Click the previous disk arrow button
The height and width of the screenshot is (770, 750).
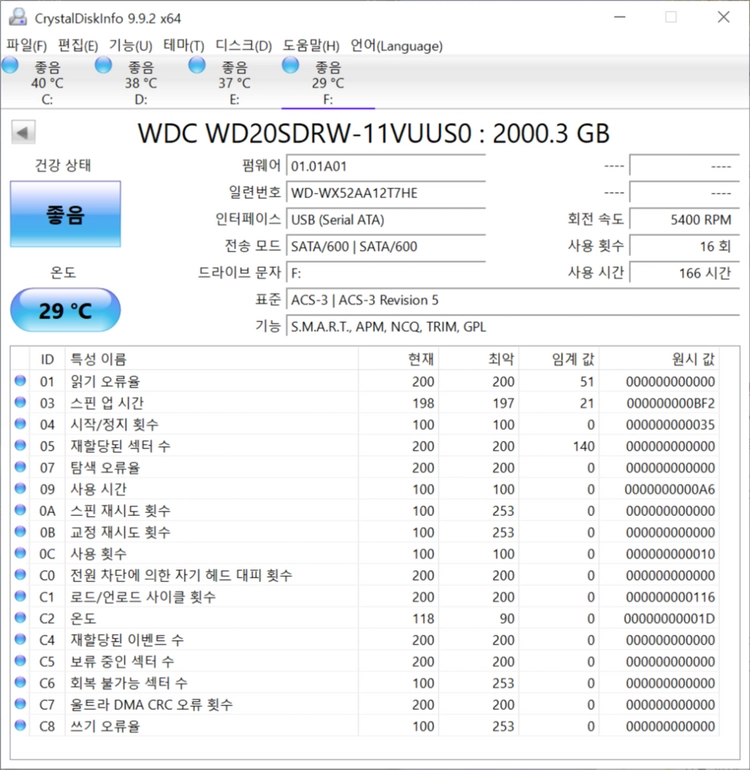pyautogui.click(x=23, y=132)
